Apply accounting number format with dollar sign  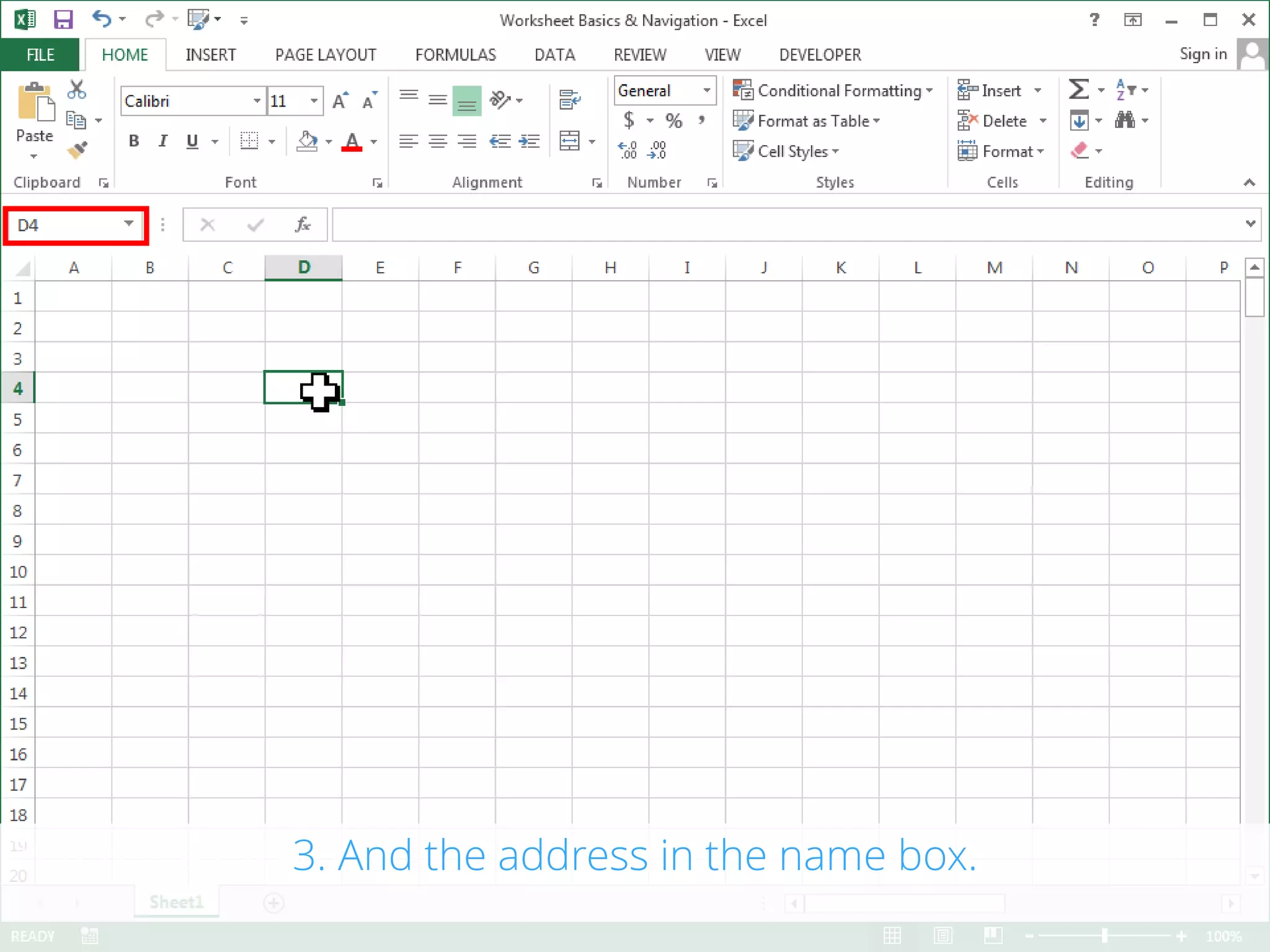tap(629, 120)
